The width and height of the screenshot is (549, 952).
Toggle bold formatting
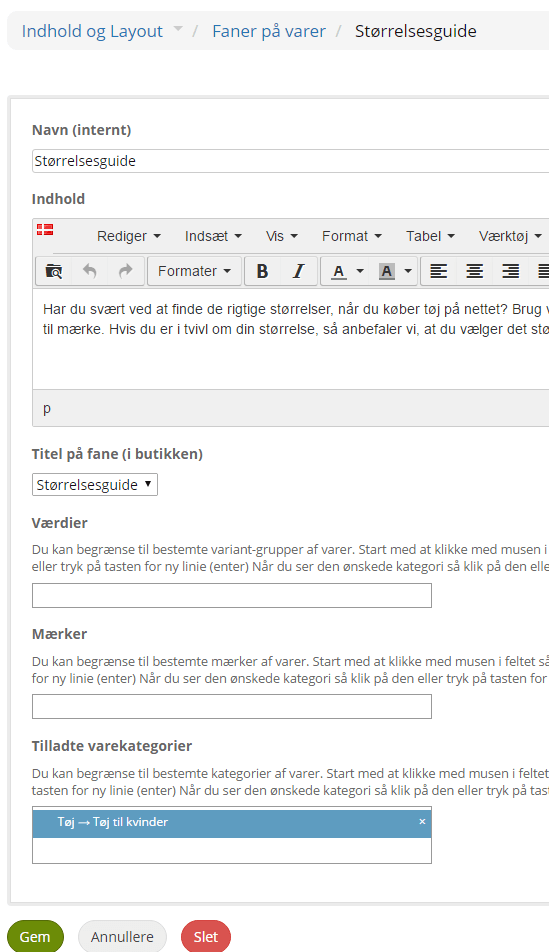pyautogui.click(x=262, y=271)
